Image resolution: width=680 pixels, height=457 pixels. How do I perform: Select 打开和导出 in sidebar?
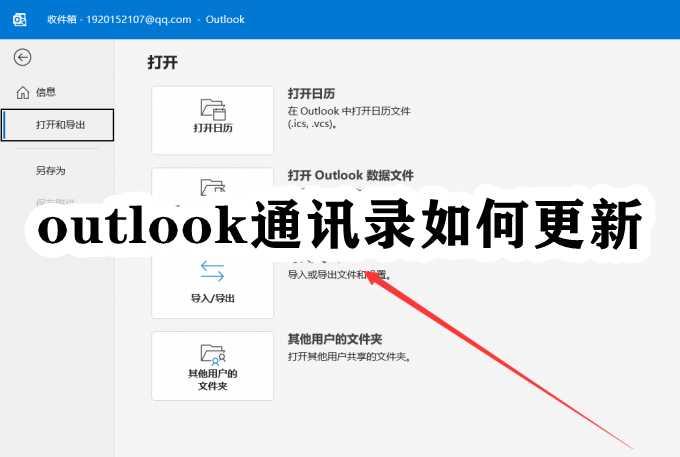(58, 125)
